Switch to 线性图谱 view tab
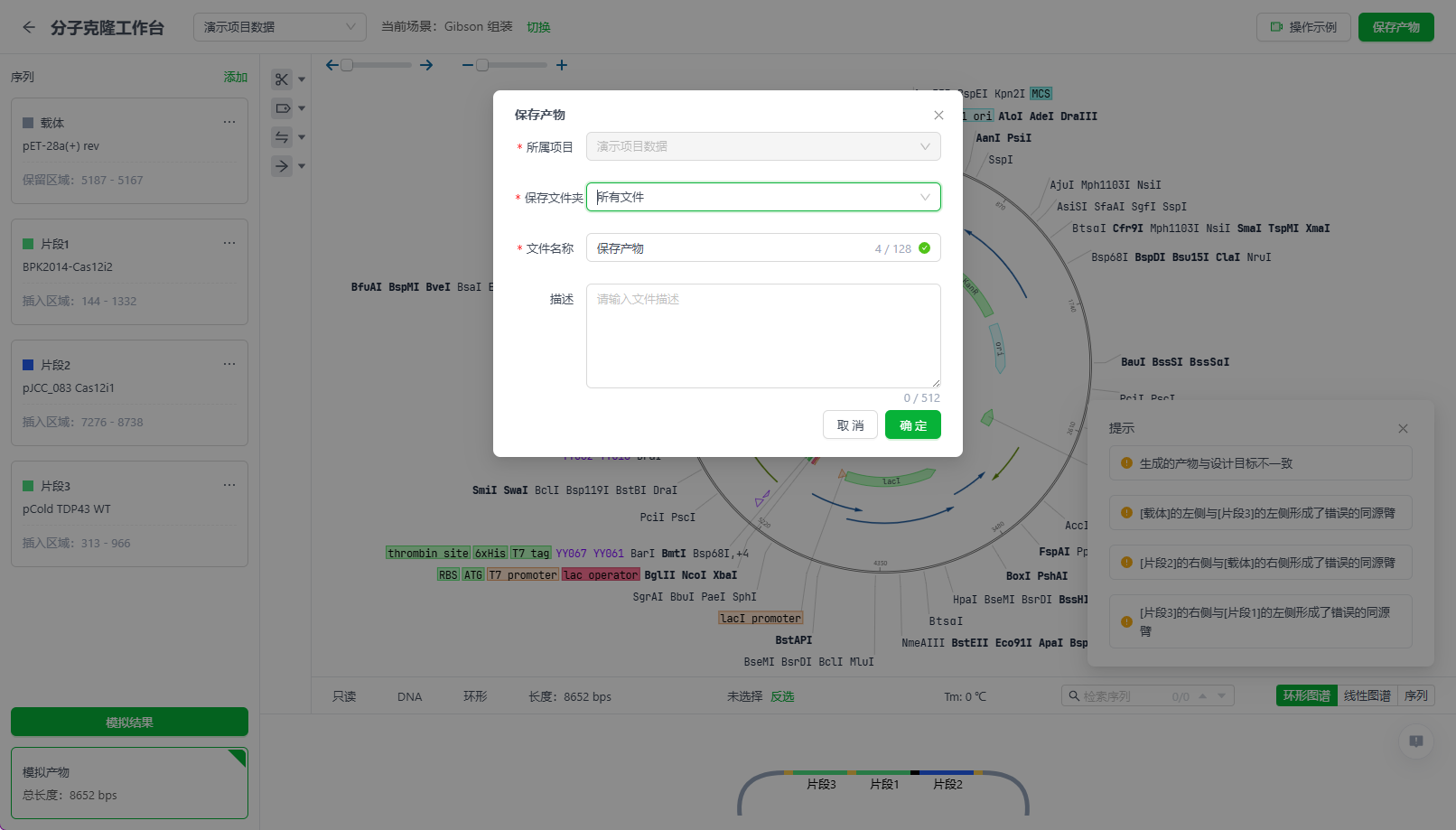 (x=1367, y=695)
